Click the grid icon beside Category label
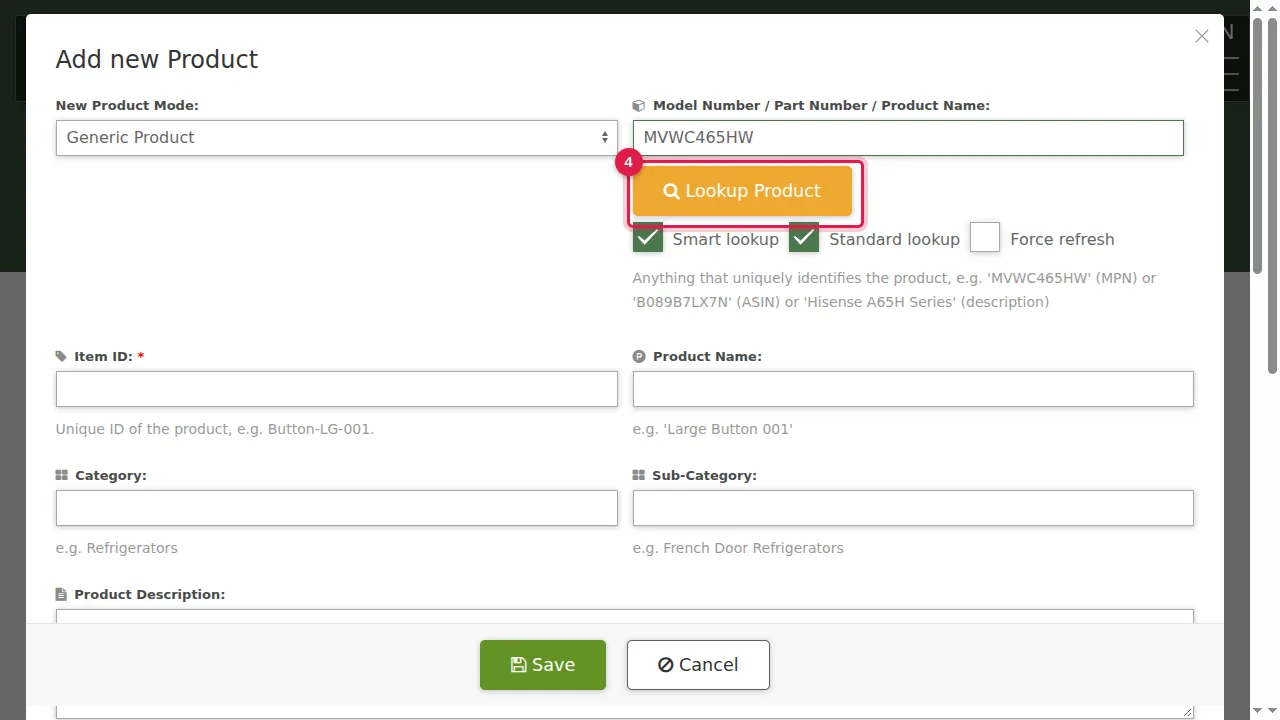This screenshot has width=1280, height=720. coord(62,475)
